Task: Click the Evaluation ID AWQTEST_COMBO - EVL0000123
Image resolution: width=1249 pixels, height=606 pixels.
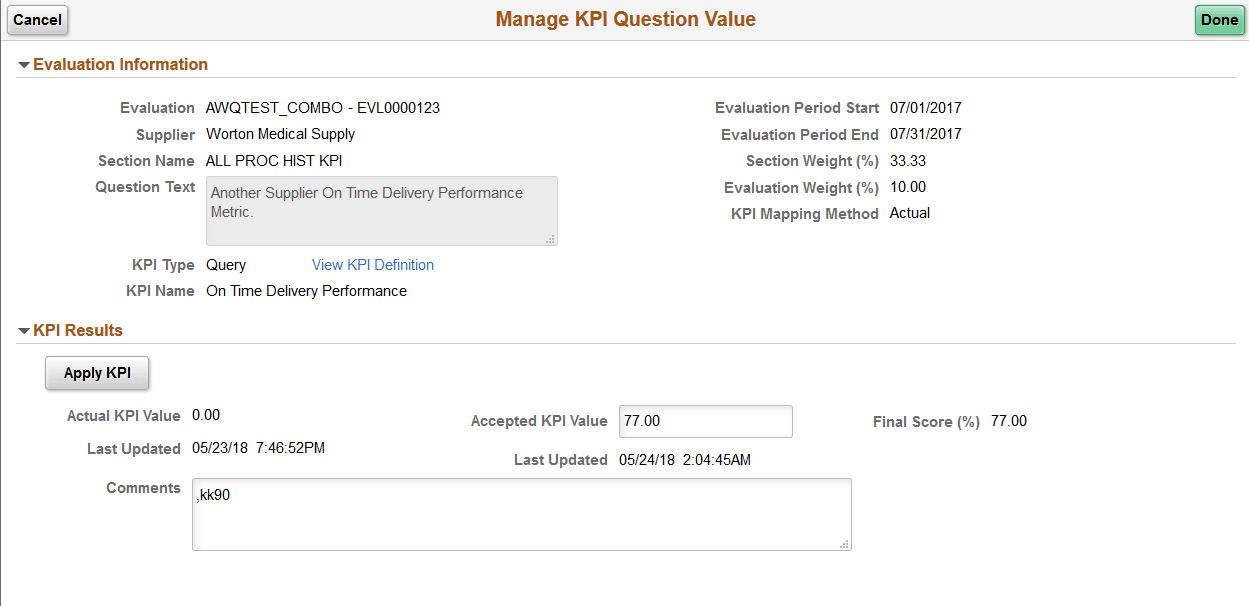Action: tap(320, 107)
